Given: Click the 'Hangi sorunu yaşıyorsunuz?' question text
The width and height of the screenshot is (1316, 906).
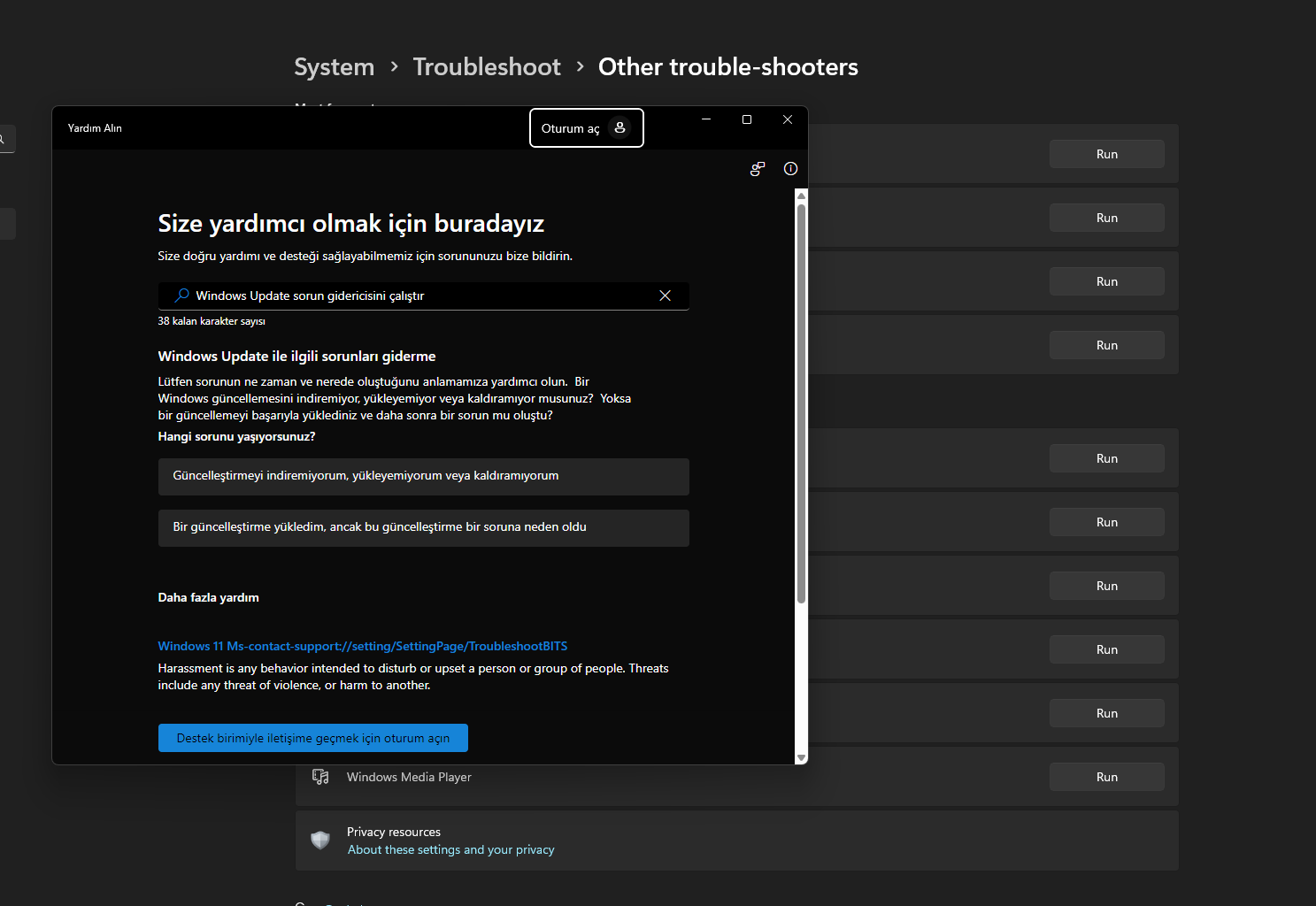Looking at the screenshot, I should click(x=236, y=436).
